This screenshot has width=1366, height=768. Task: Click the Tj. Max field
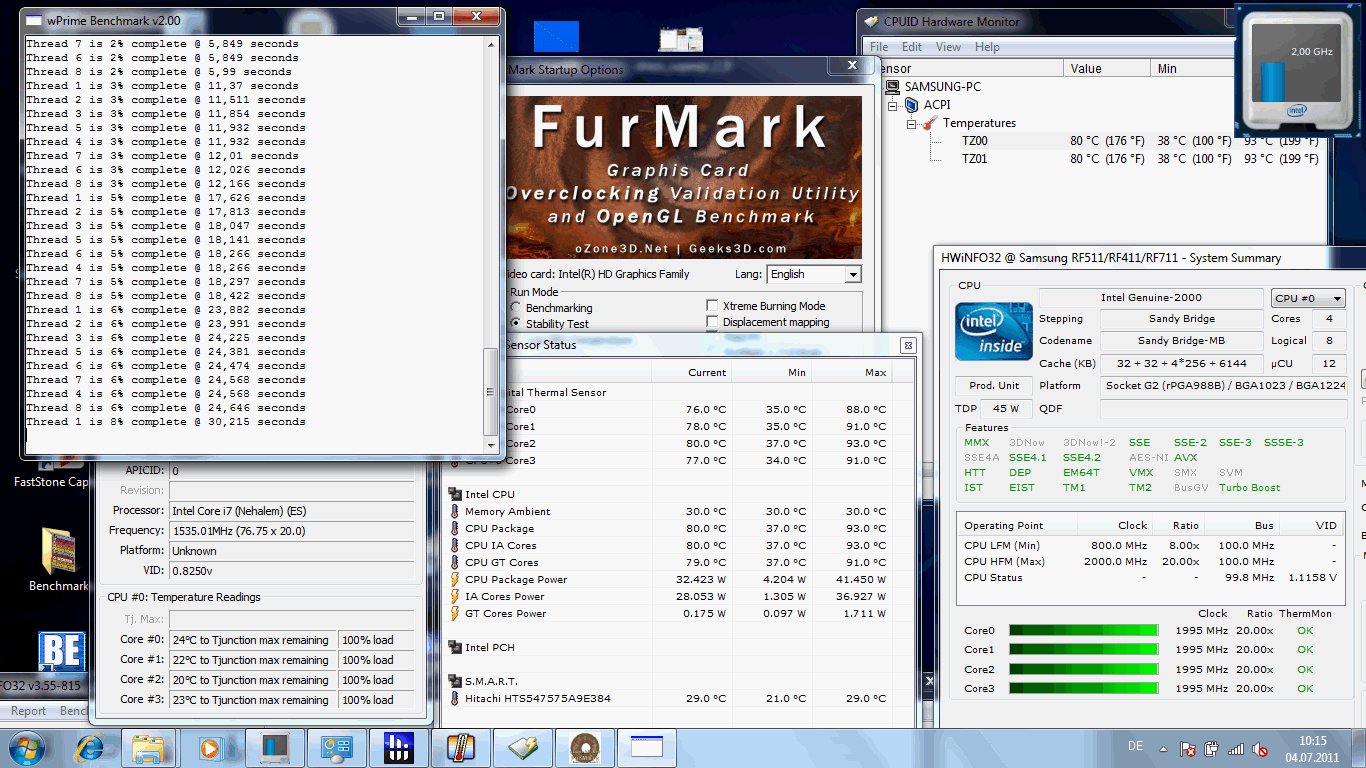tap(291, 619)
